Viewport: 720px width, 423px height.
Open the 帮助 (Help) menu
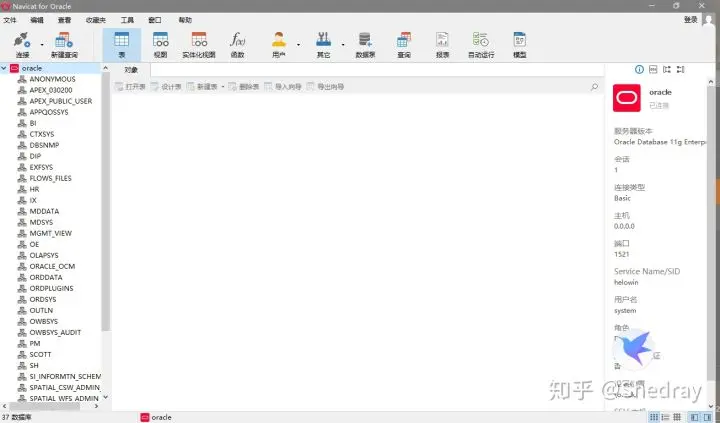(185, 20)
